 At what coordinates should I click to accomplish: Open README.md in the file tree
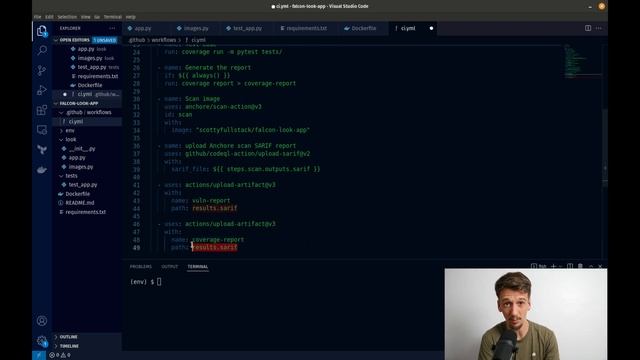(x=87, y=203)
